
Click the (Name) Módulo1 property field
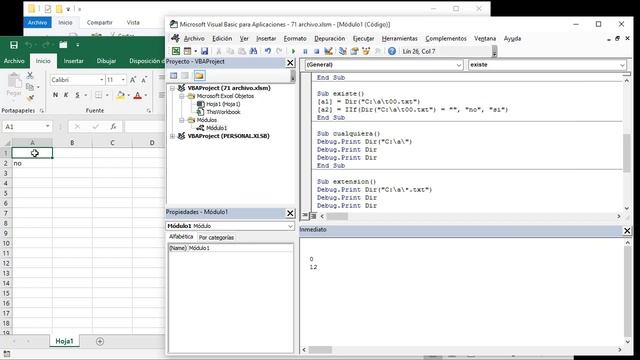230,248
